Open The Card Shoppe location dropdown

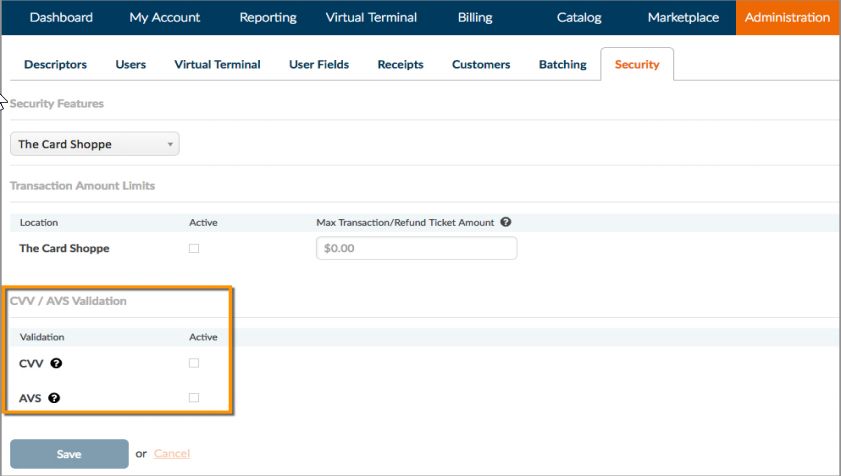coord(95,144)
